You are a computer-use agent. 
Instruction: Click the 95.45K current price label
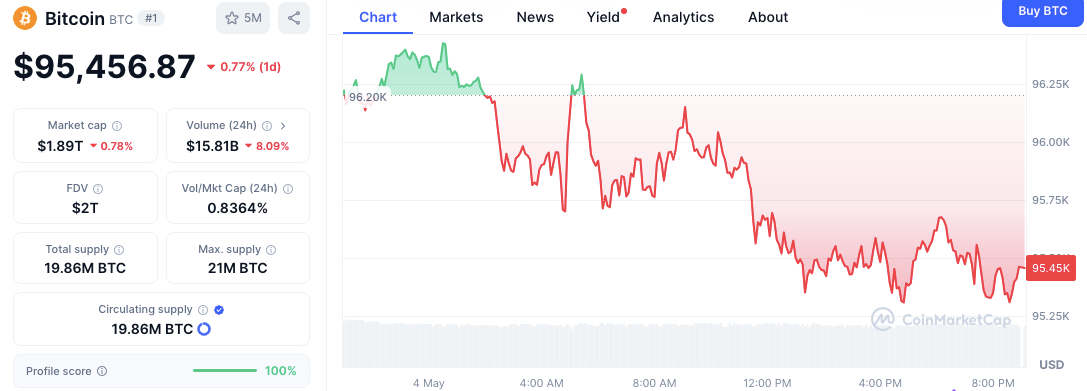click(x=1050, y=268)
